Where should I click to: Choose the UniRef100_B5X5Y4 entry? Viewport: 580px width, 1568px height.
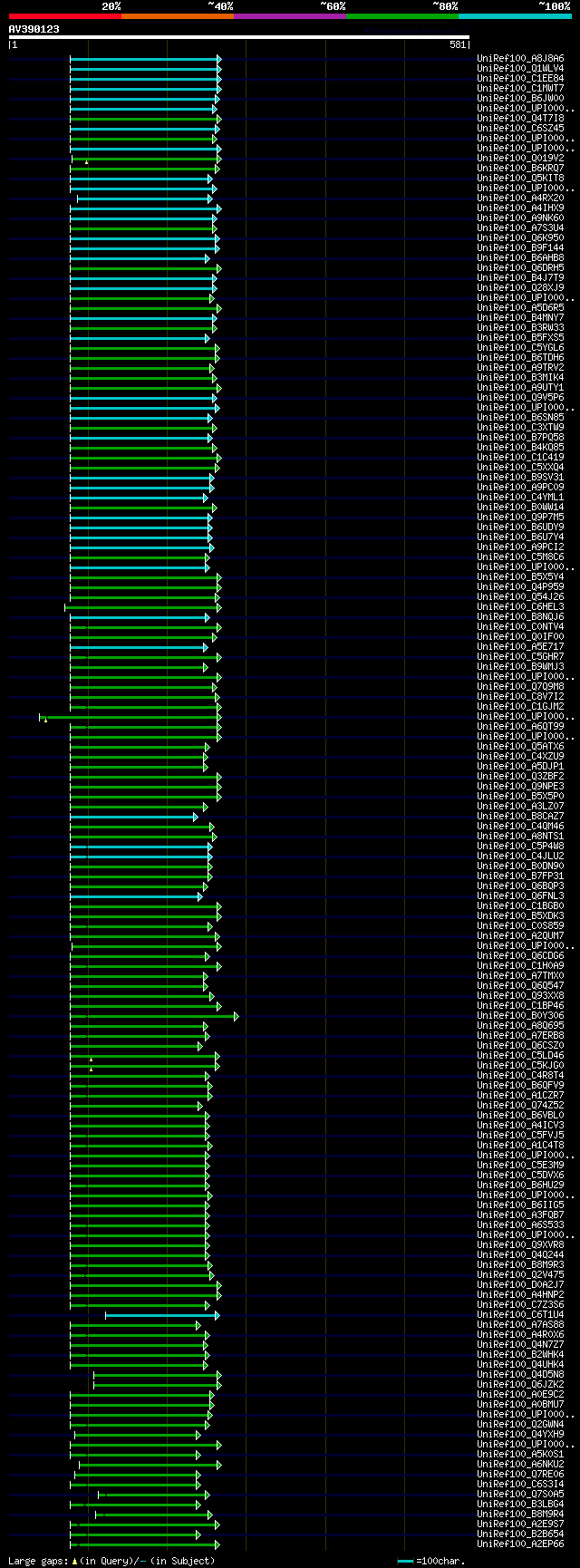click(520, 577)
